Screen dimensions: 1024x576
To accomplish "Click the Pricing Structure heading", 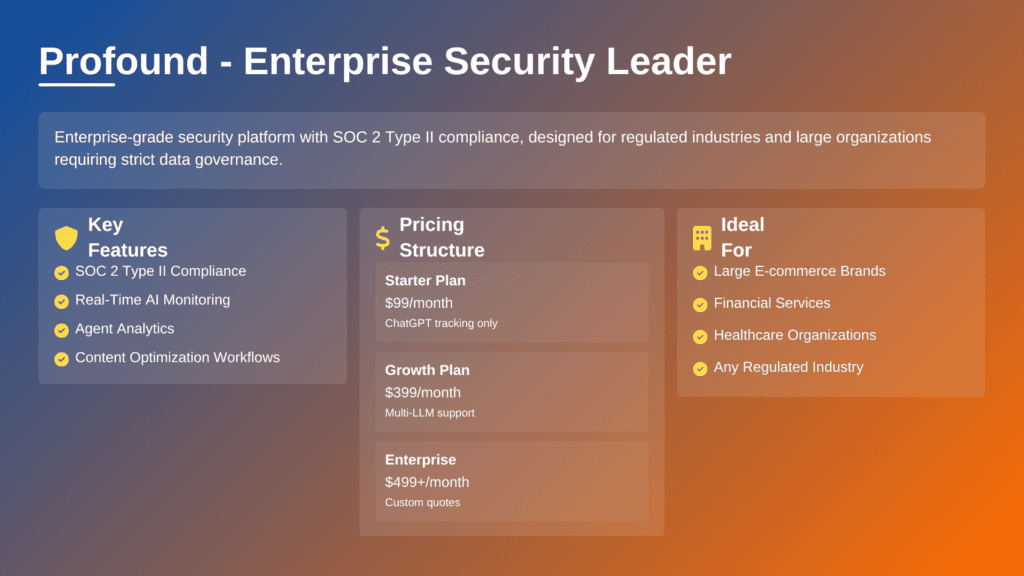I will pyautogui.click(x=442, y=238).
